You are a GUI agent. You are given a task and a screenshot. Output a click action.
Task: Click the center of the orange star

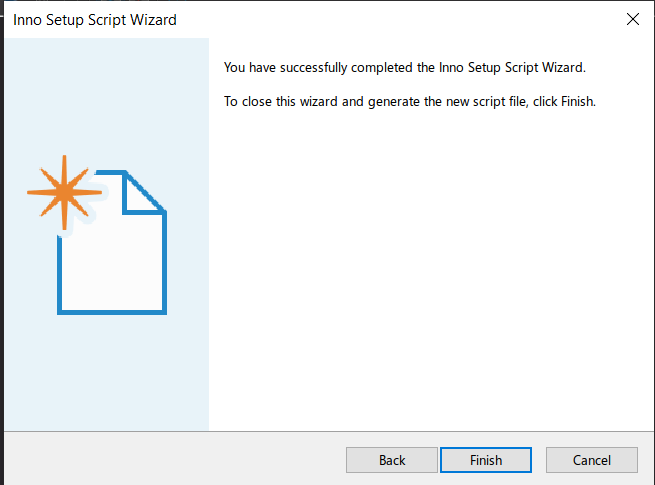(64, 193)
